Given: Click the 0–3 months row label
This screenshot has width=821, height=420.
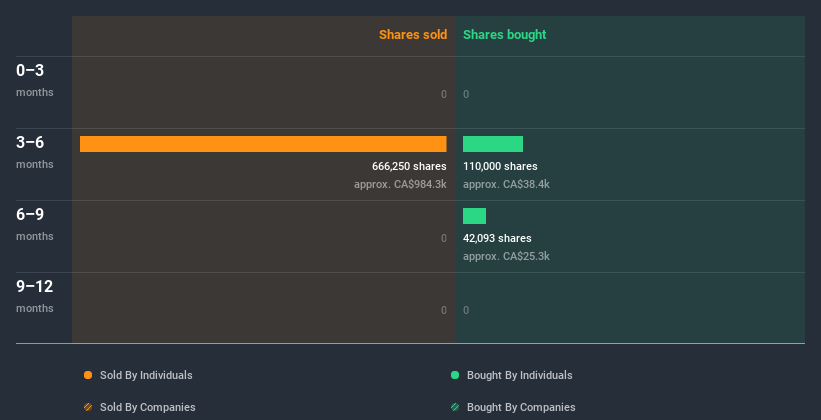Looking at the screenshot, I should (x=35, y=80).
